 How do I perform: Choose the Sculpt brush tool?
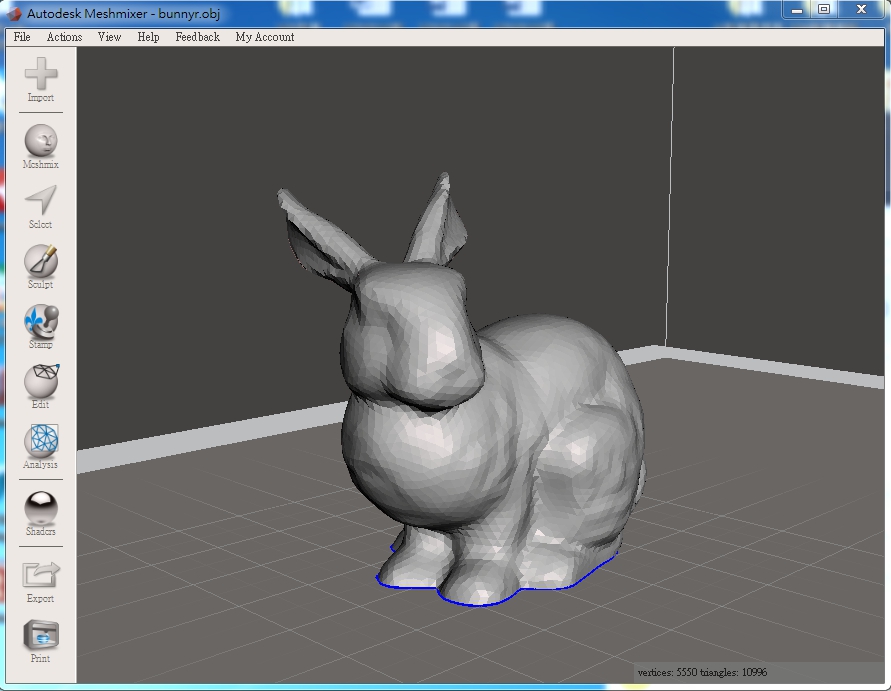click(x=41, y=261)
